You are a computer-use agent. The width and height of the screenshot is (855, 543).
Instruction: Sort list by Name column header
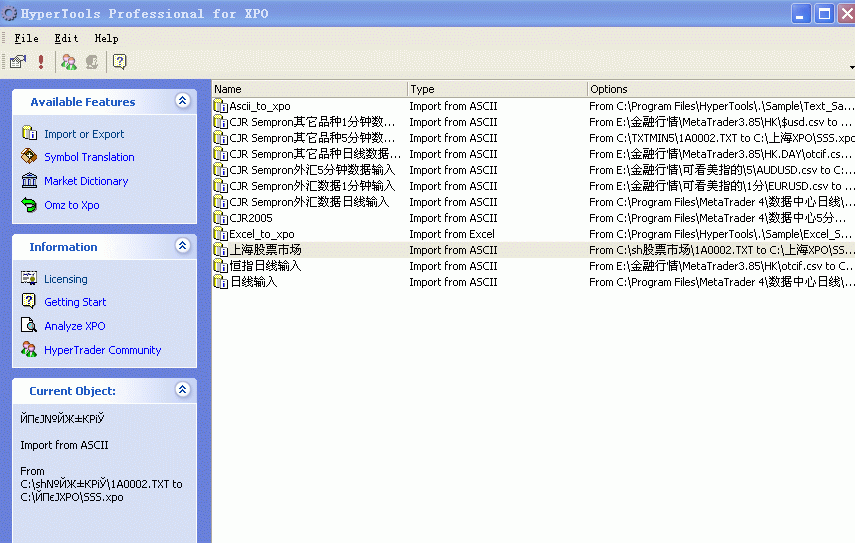(x=309, y=89)
